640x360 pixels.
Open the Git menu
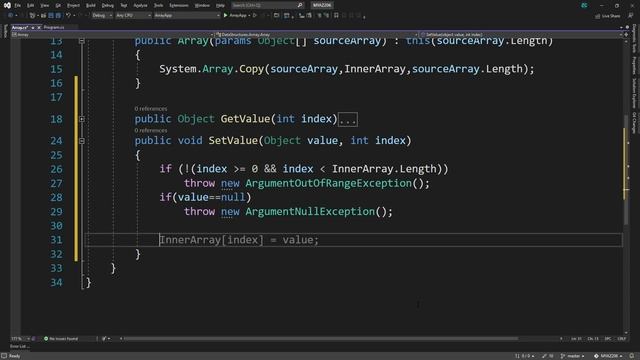tap(58, 5)
